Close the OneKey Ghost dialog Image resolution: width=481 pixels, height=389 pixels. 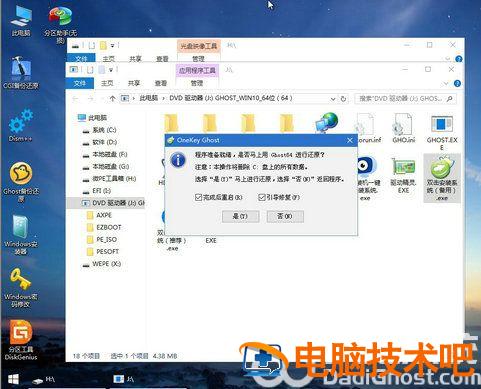click(x=350, y=141)
